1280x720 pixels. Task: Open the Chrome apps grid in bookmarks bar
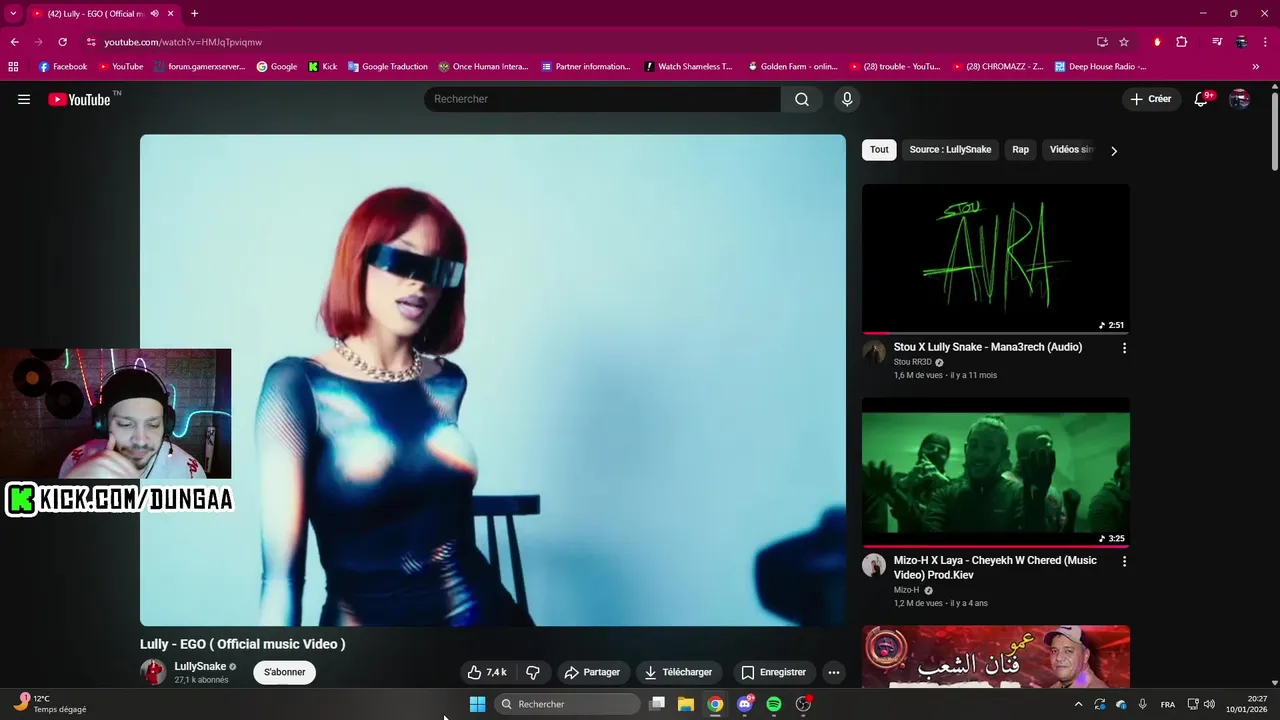click(x=13, y=67)
